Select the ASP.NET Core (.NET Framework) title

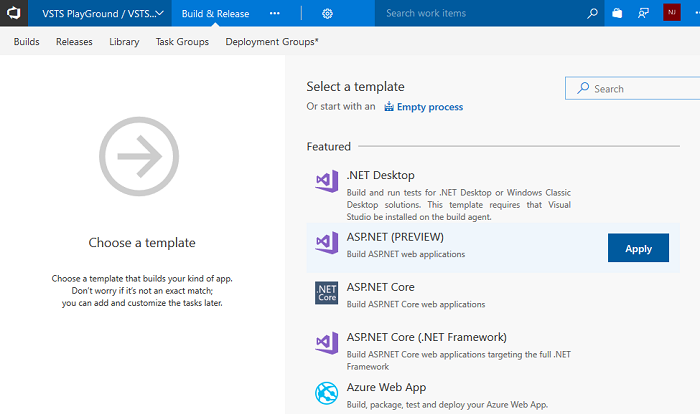tap(426, 337)
